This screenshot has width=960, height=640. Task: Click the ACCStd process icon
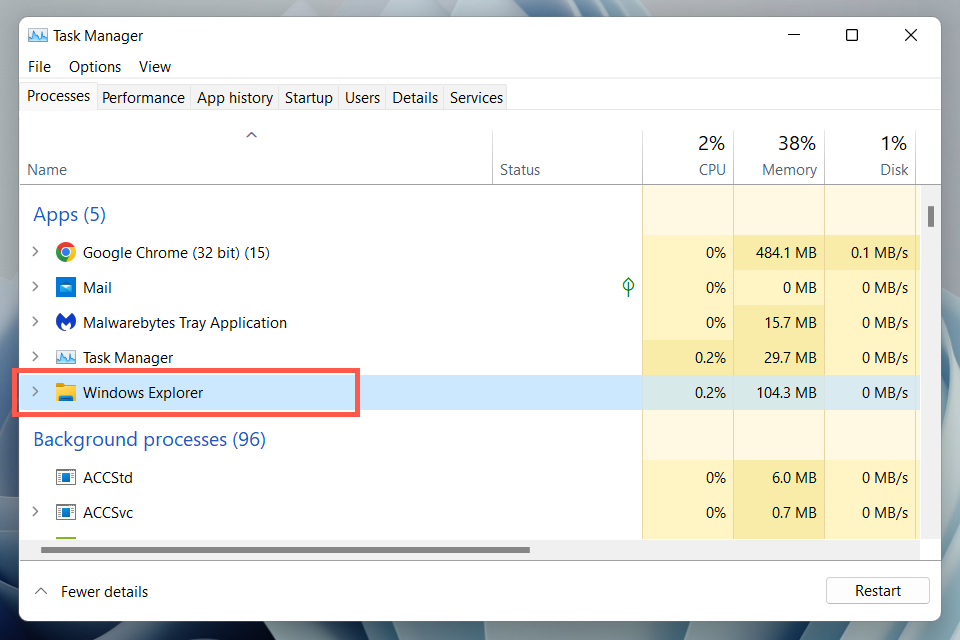[66, 478]
